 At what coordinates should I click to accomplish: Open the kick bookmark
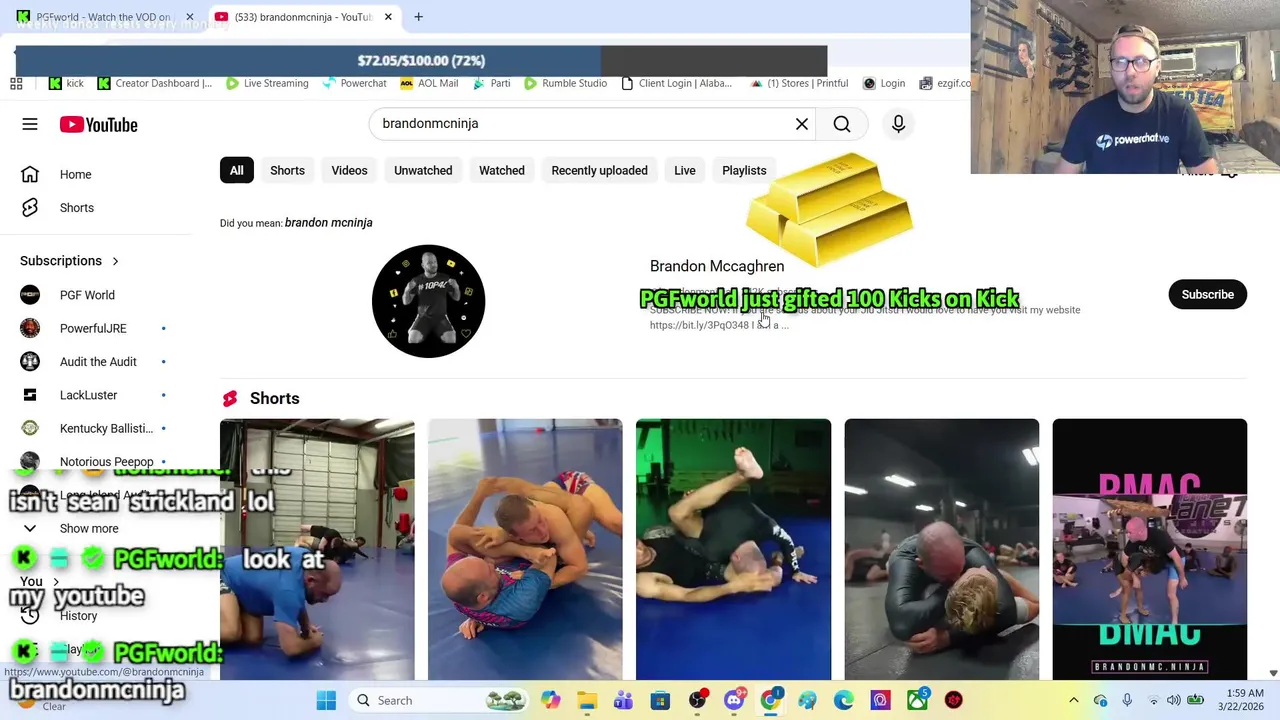click(x=66, y=83)
